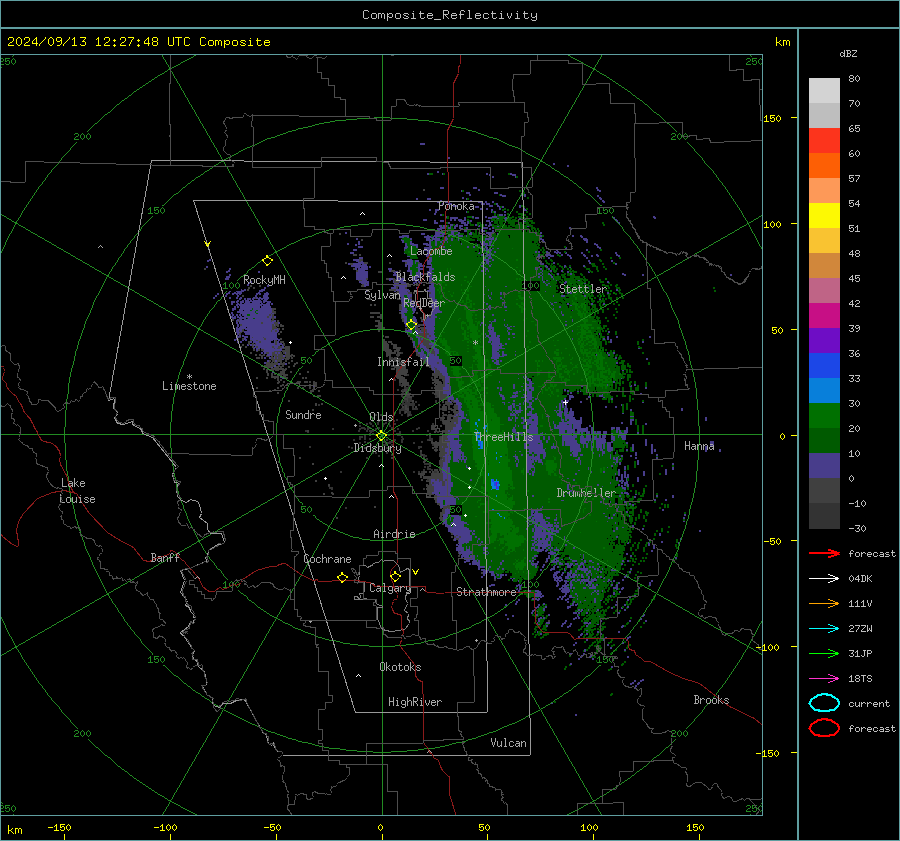Image resolution: width=900 pixels, height=841 pixels.
Task: Pick the yellow 51–54 dBZ color swatch
Action: (824, 216)
